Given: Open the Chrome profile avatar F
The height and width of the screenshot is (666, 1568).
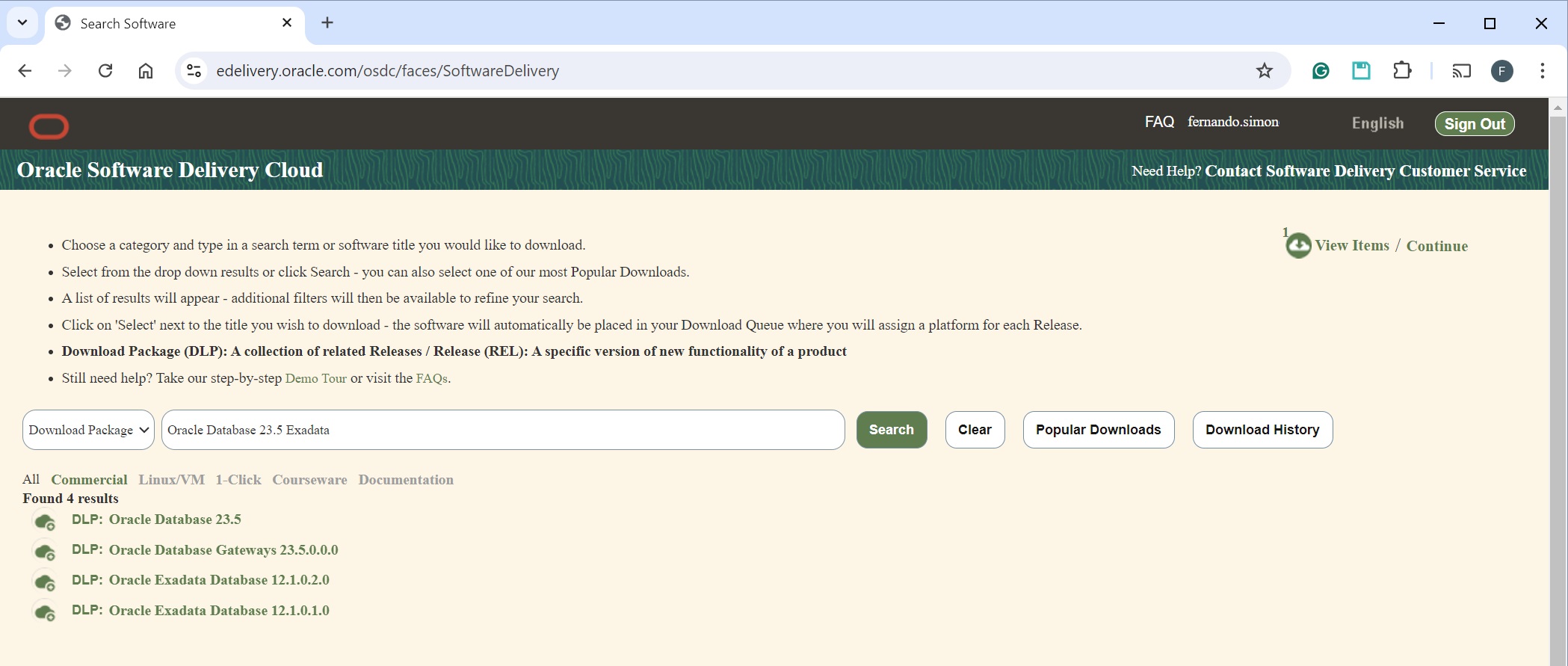Looking at the screenshot, I should [1501, 71].
